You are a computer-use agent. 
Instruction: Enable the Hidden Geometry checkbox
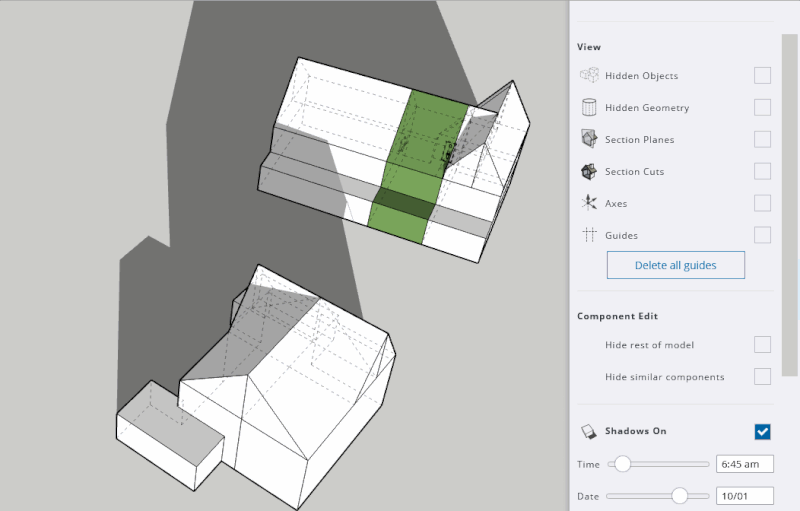pyautogui.click(x=762, y=108)
